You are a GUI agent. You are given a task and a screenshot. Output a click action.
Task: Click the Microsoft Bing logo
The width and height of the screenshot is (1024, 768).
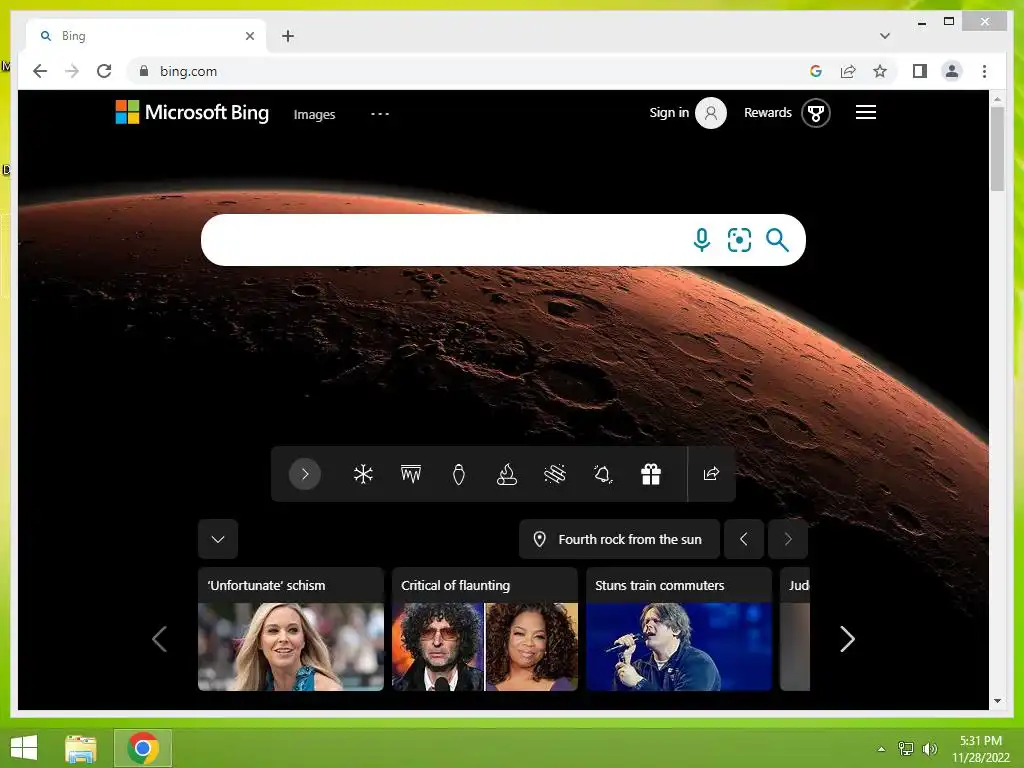pos(192,112)
